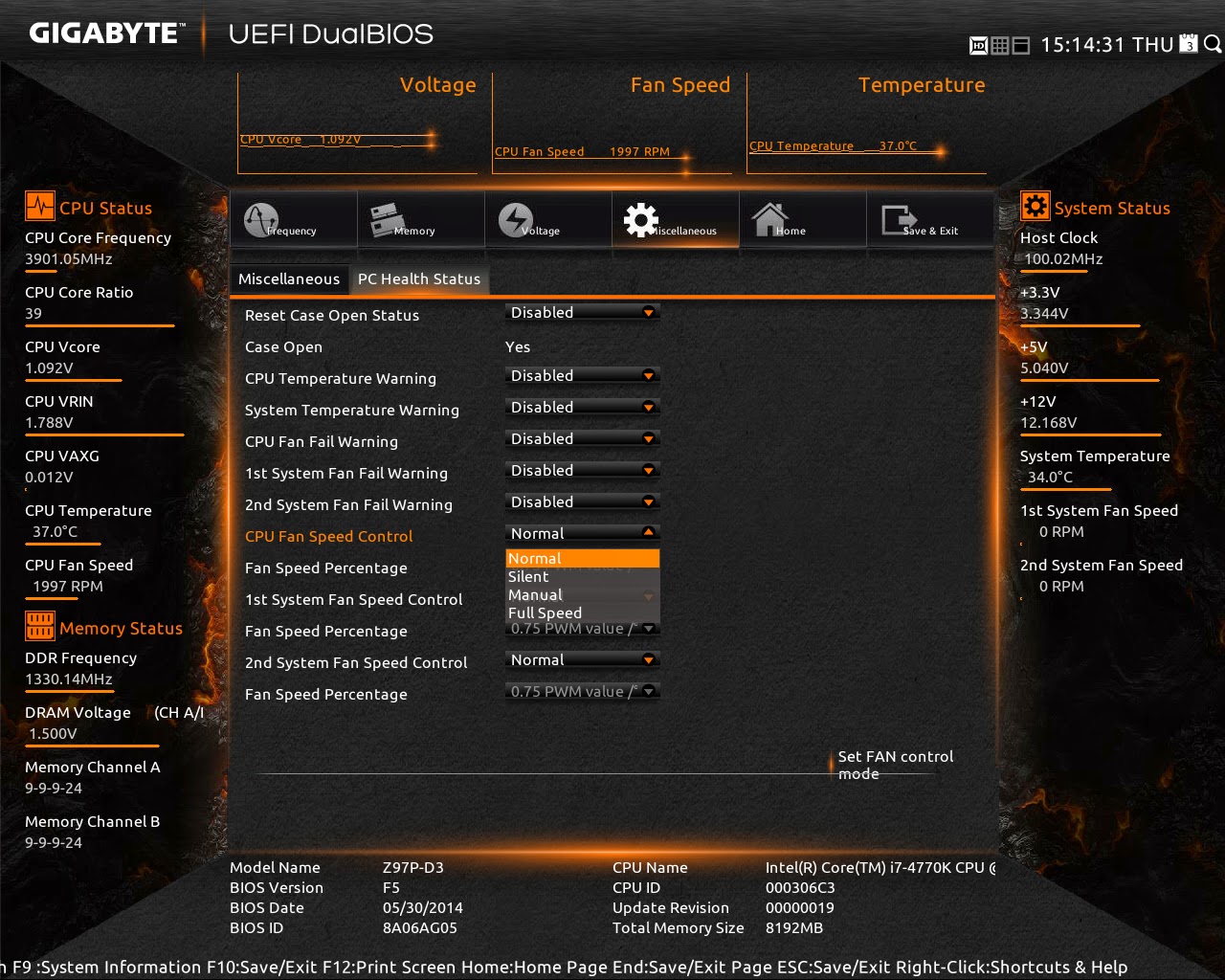The width and height of the screenshot is (1225, 980).
Task: Click the +12V reading 12.168V
Action: tap(1049, 423)
